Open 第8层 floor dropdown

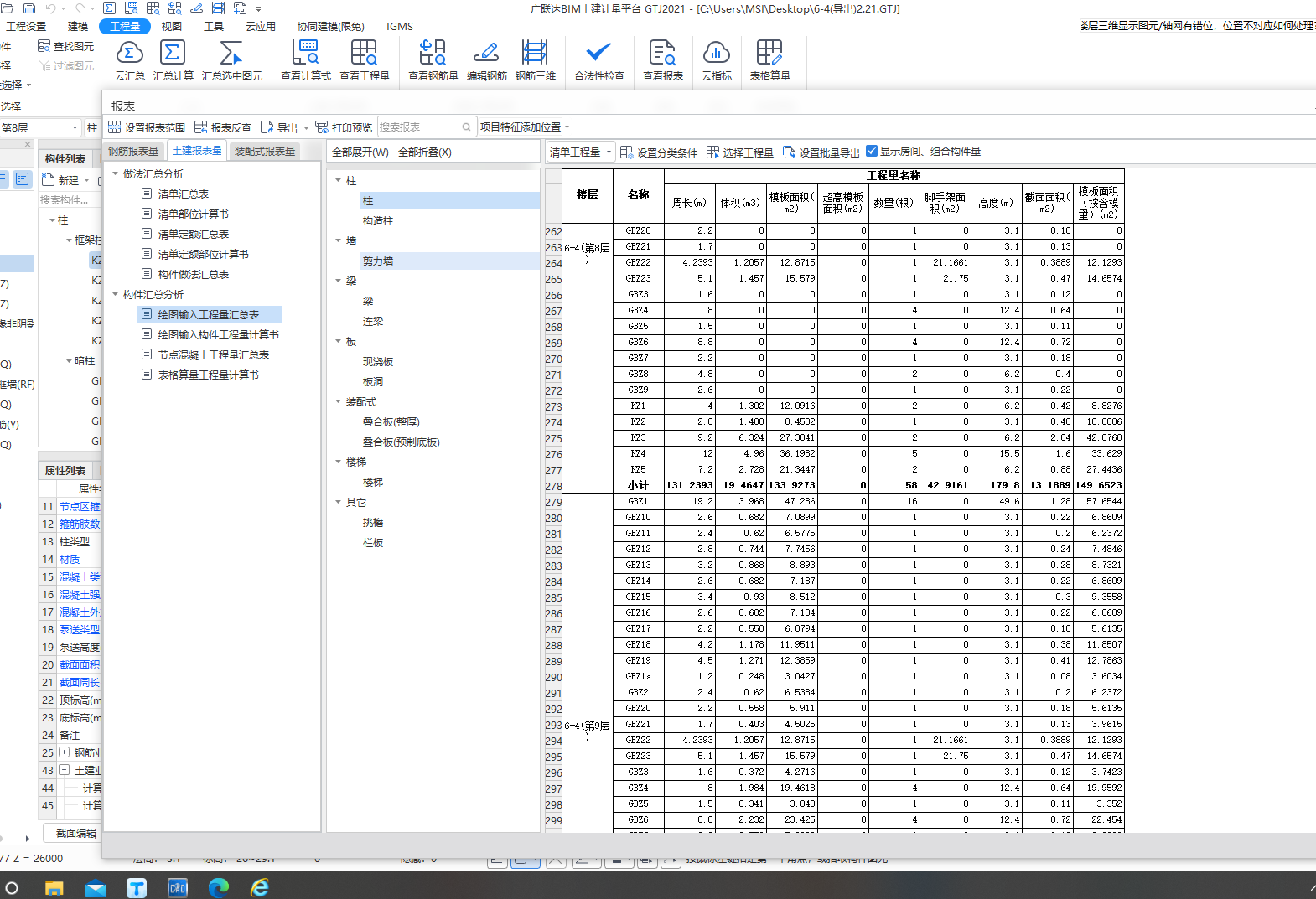tap(39, 127)
